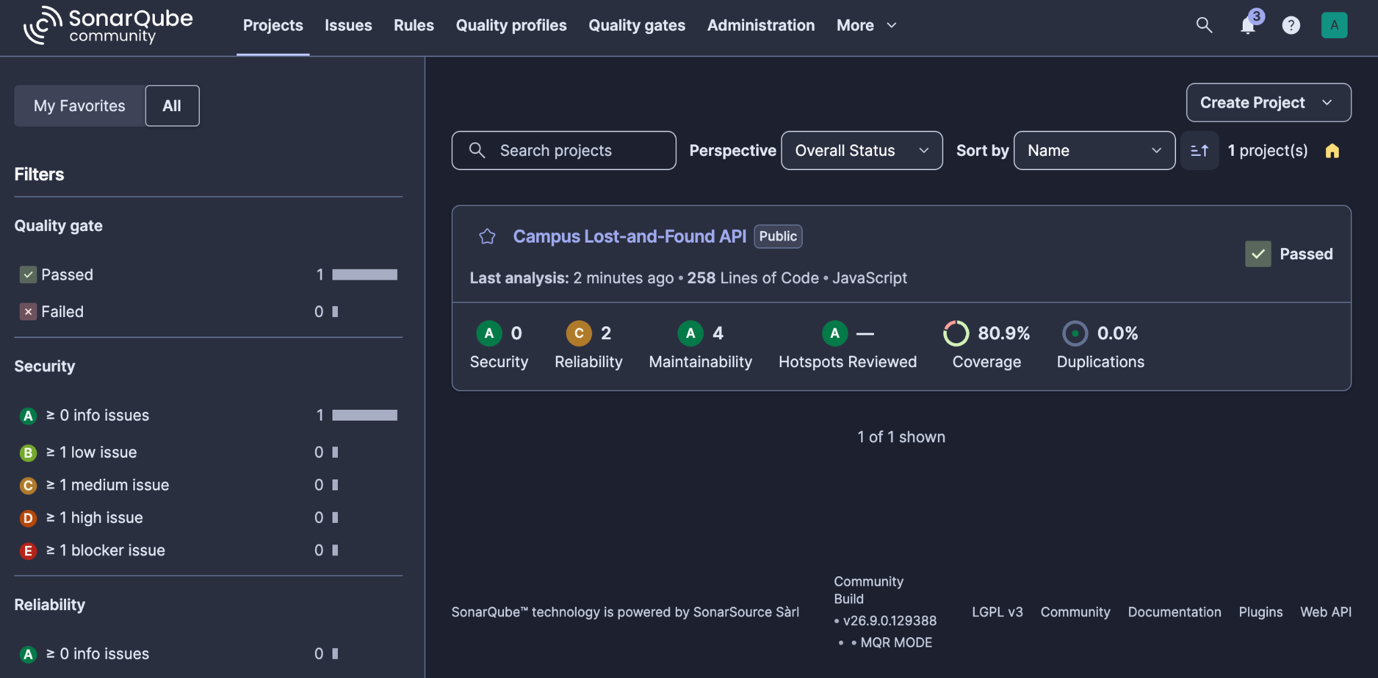The image size is (1378, 678).
Task: Filter Security by A rating info issues
Action: click(208, 415)
